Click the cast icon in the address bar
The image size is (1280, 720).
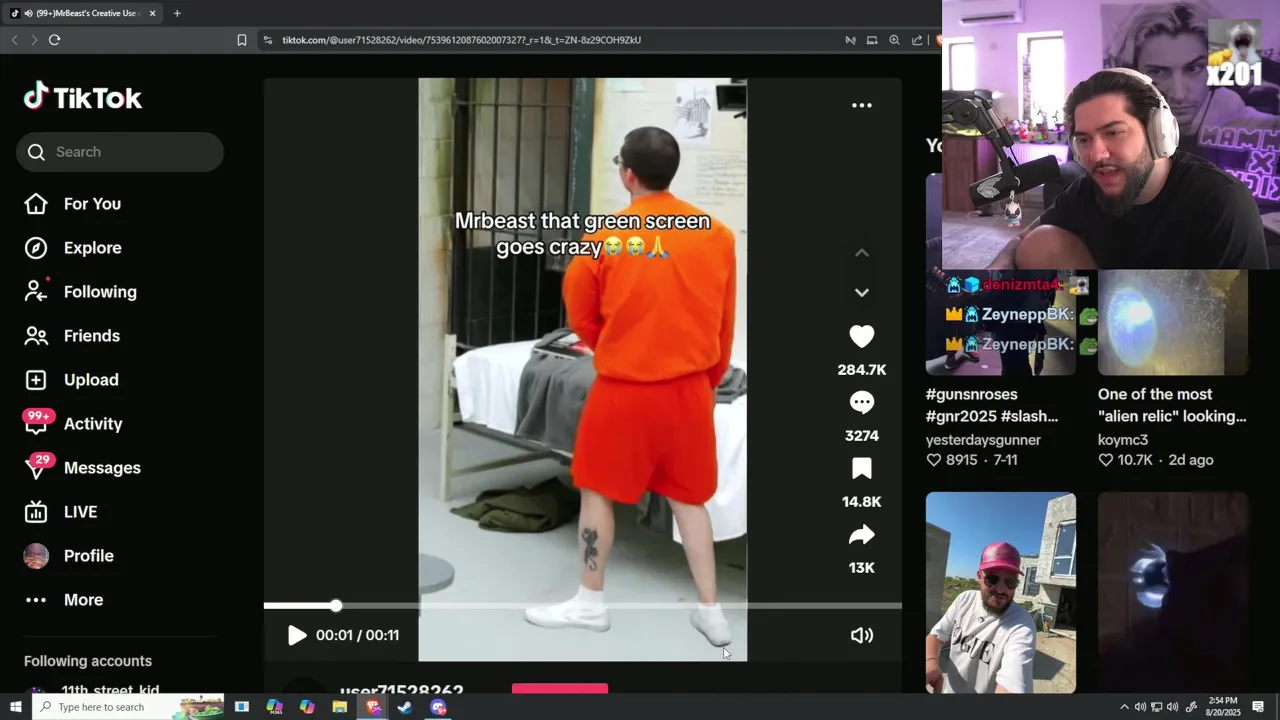872,40
